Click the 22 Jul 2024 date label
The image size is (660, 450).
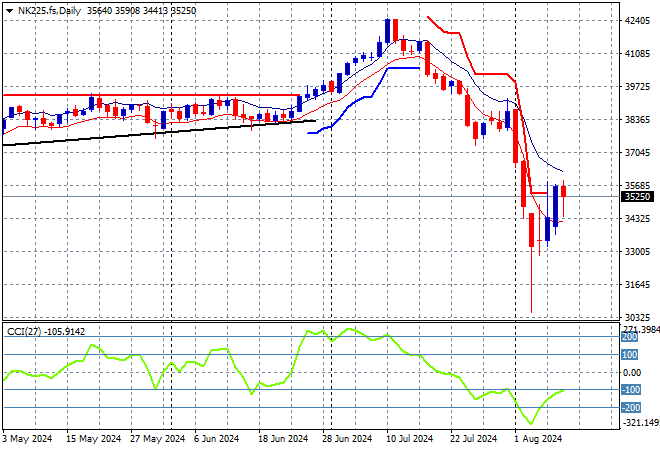(x=472, y=438)
